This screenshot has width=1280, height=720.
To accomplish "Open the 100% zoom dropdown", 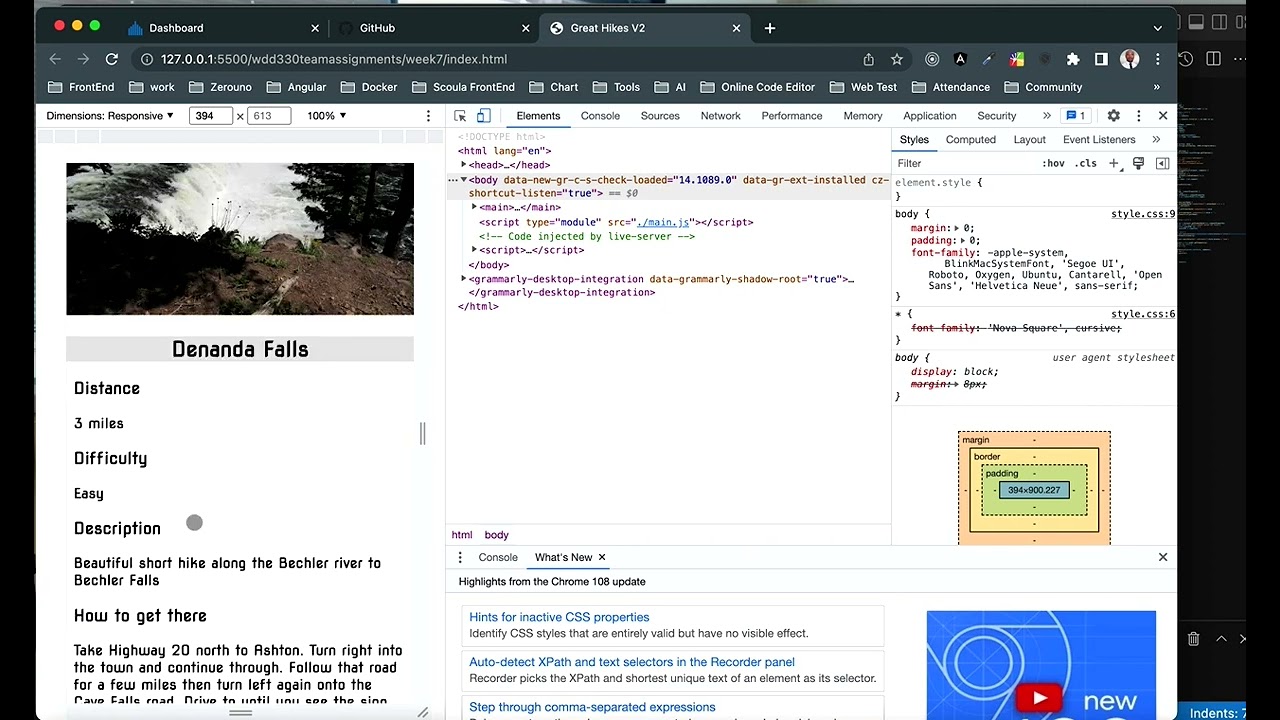I will 327,116.
